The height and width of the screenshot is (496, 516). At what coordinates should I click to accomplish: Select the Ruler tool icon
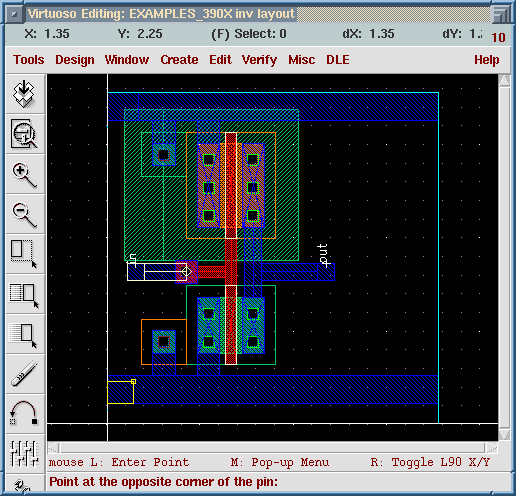click(x=25, y=374)
